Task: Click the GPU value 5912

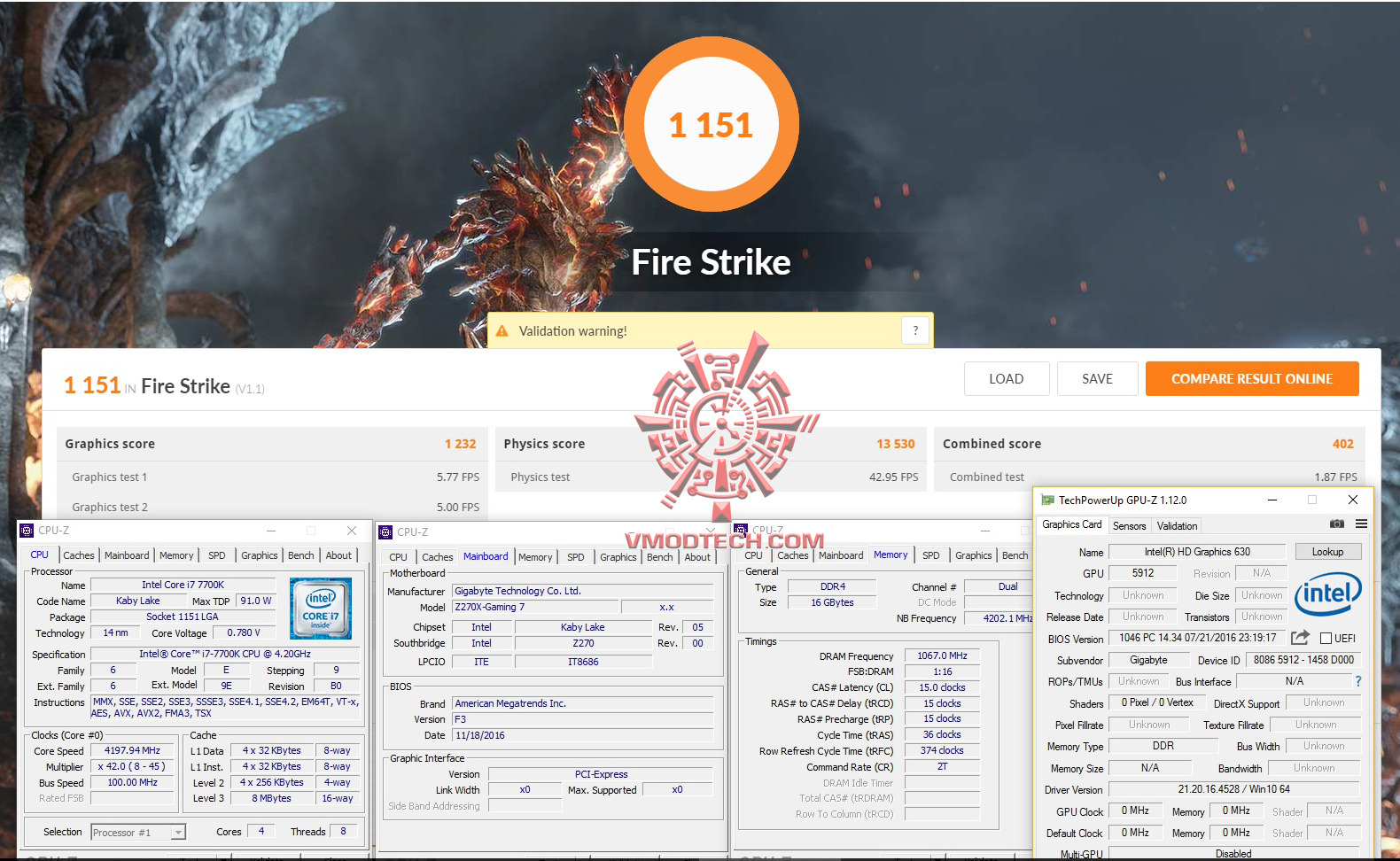Action: tap(1143, 573)
